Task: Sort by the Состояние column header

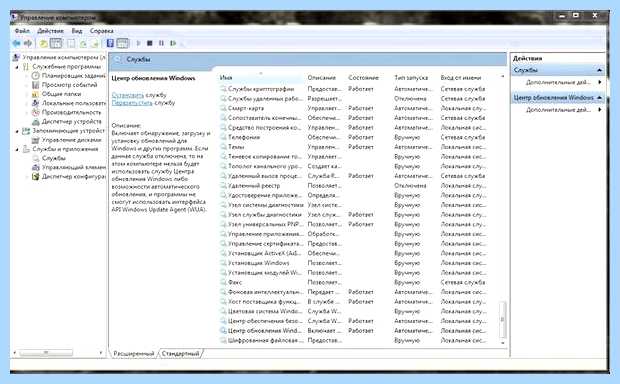Action: pos(369,78)
